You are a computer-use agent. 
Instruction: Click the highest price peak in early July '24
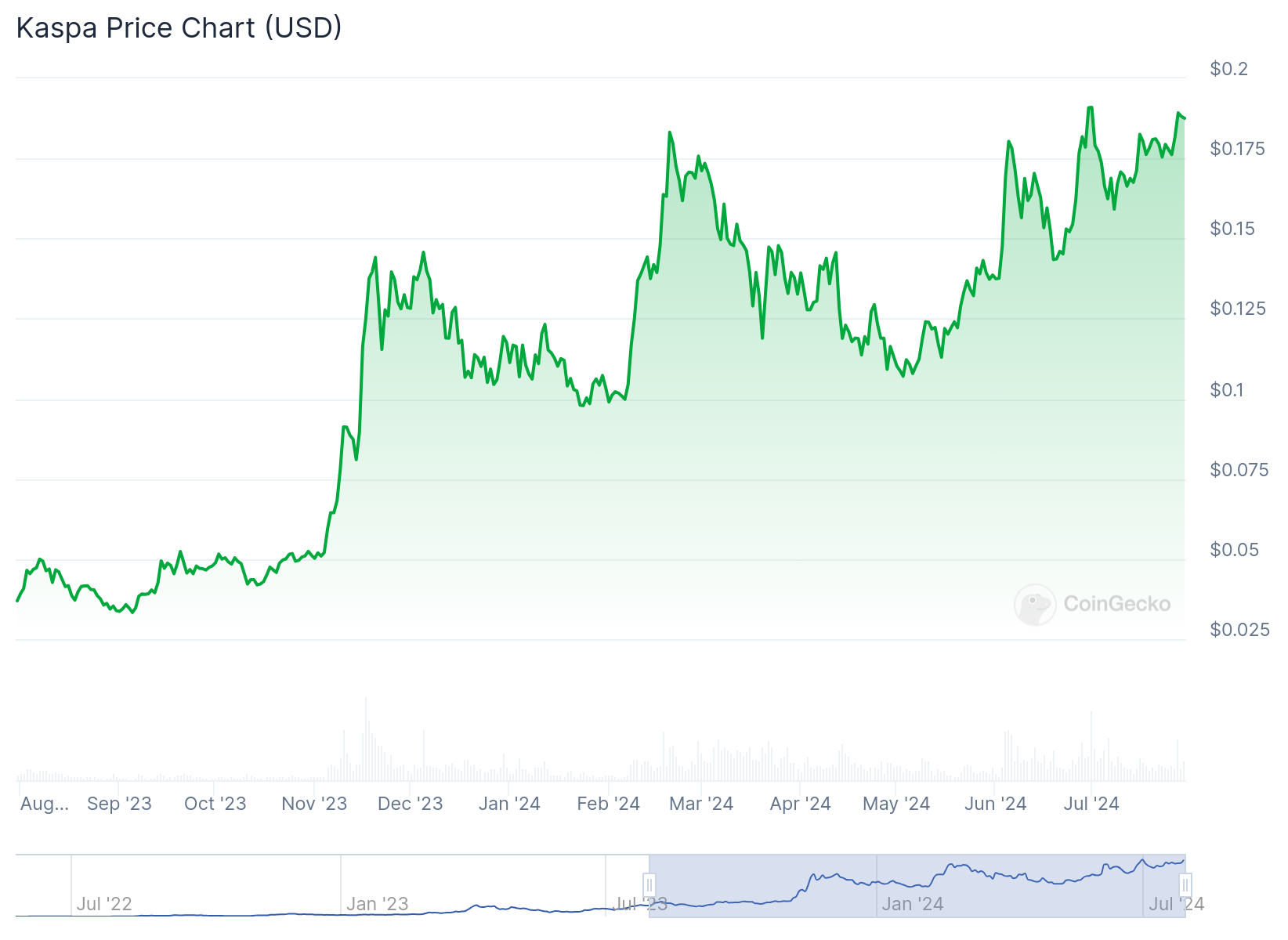(x=1090, y=108)
